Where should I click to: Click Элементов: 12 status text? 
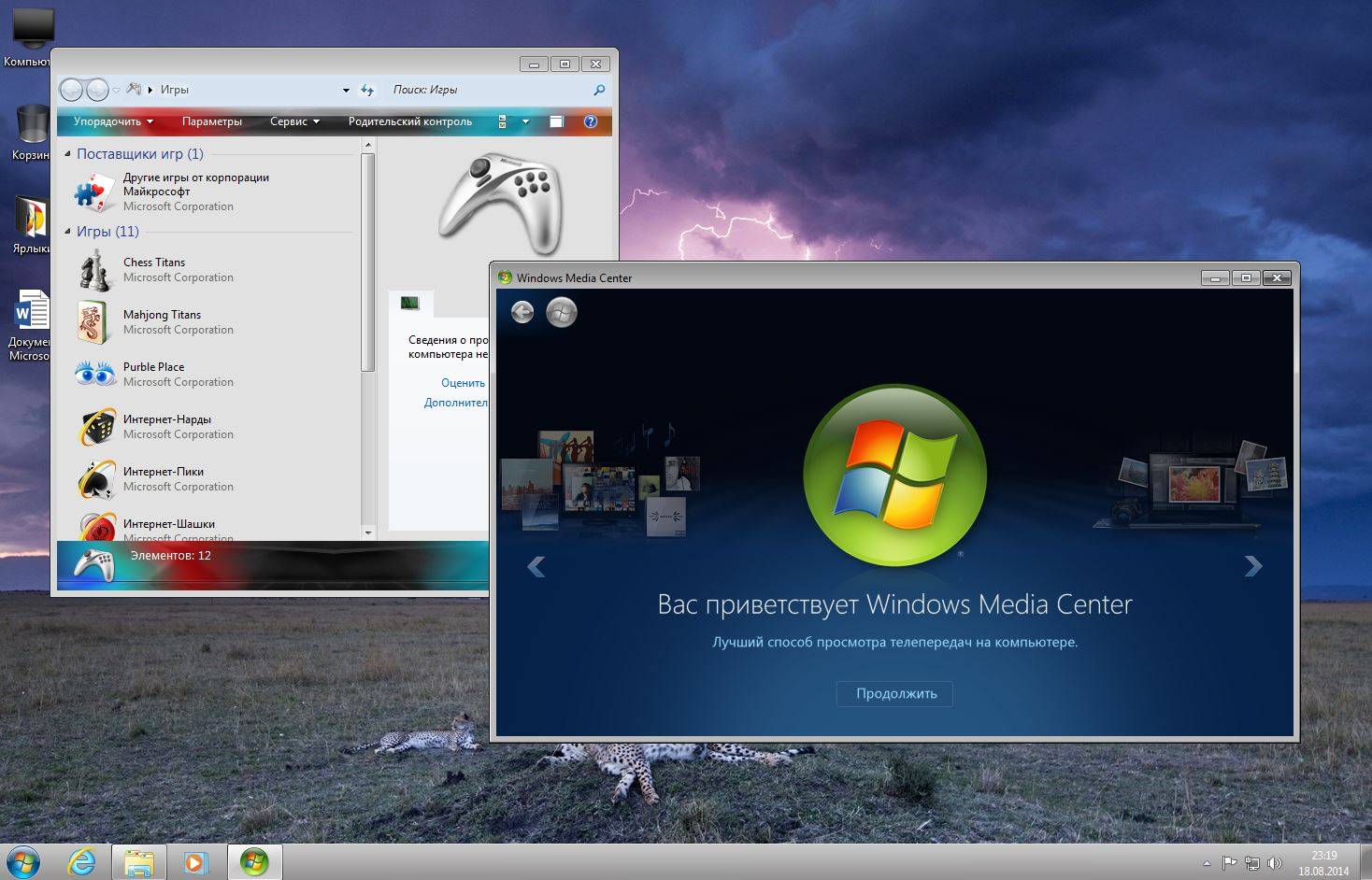[x=170, y=555]
